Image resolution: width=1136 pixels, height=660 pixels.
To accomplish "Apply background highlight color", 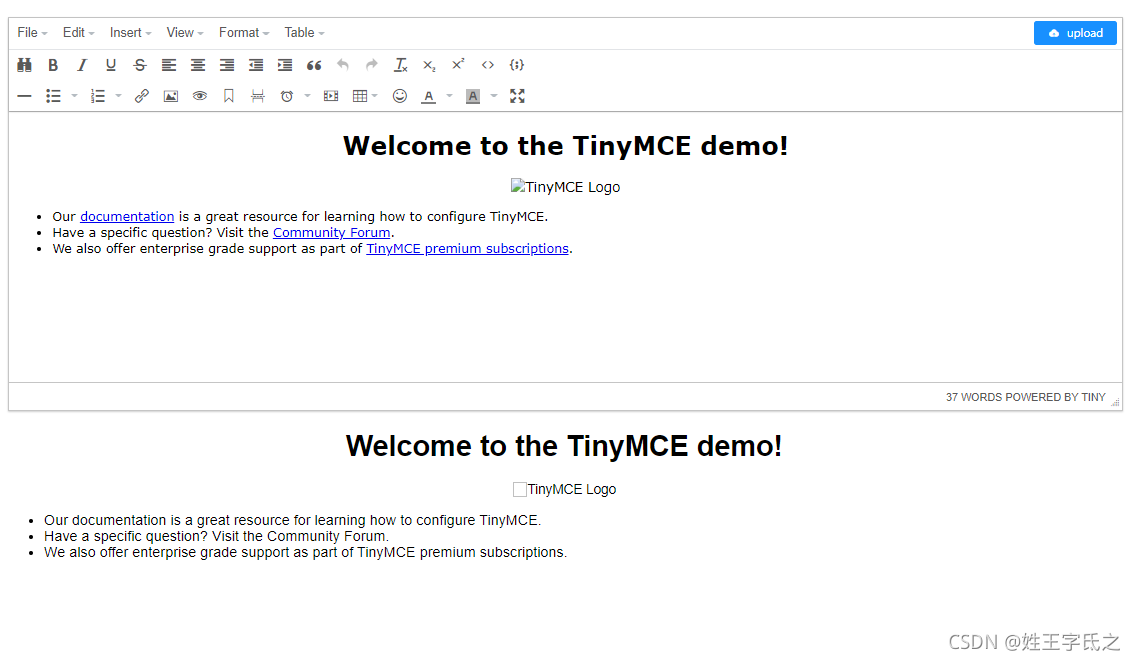I will pyautogui.click(x=473, y=96).
